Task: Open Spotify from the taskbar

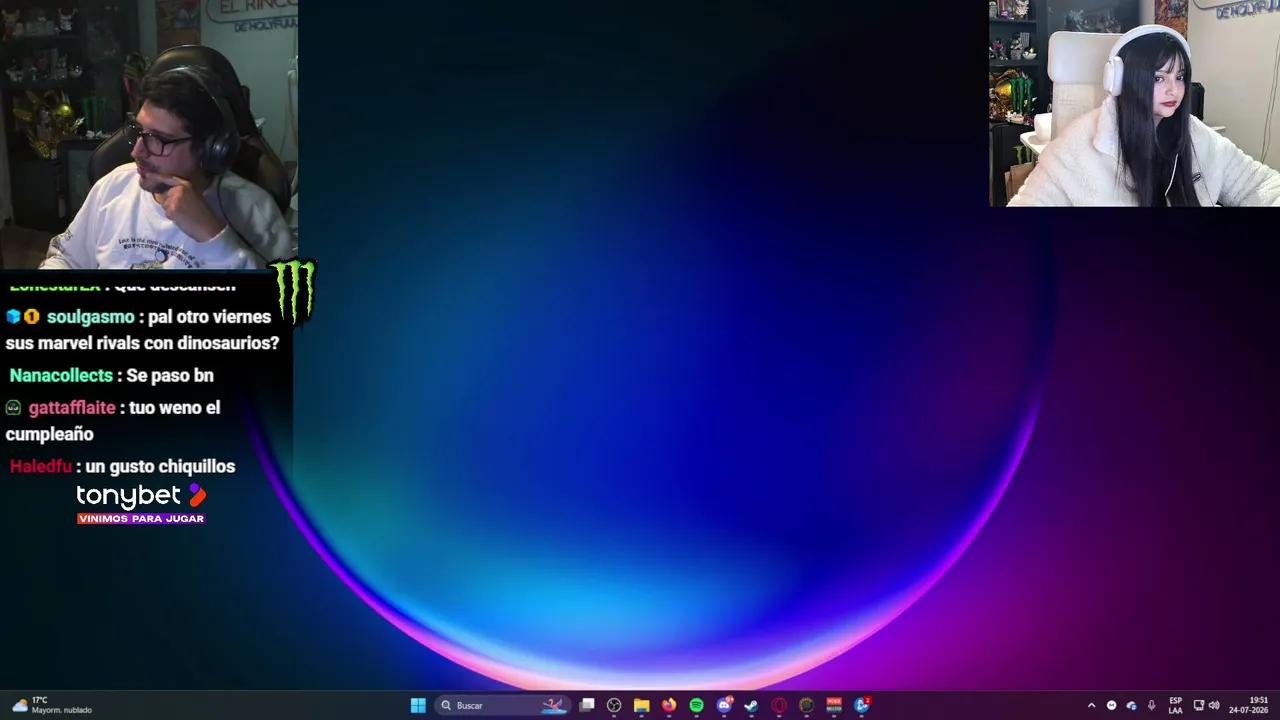Action: 696,705
